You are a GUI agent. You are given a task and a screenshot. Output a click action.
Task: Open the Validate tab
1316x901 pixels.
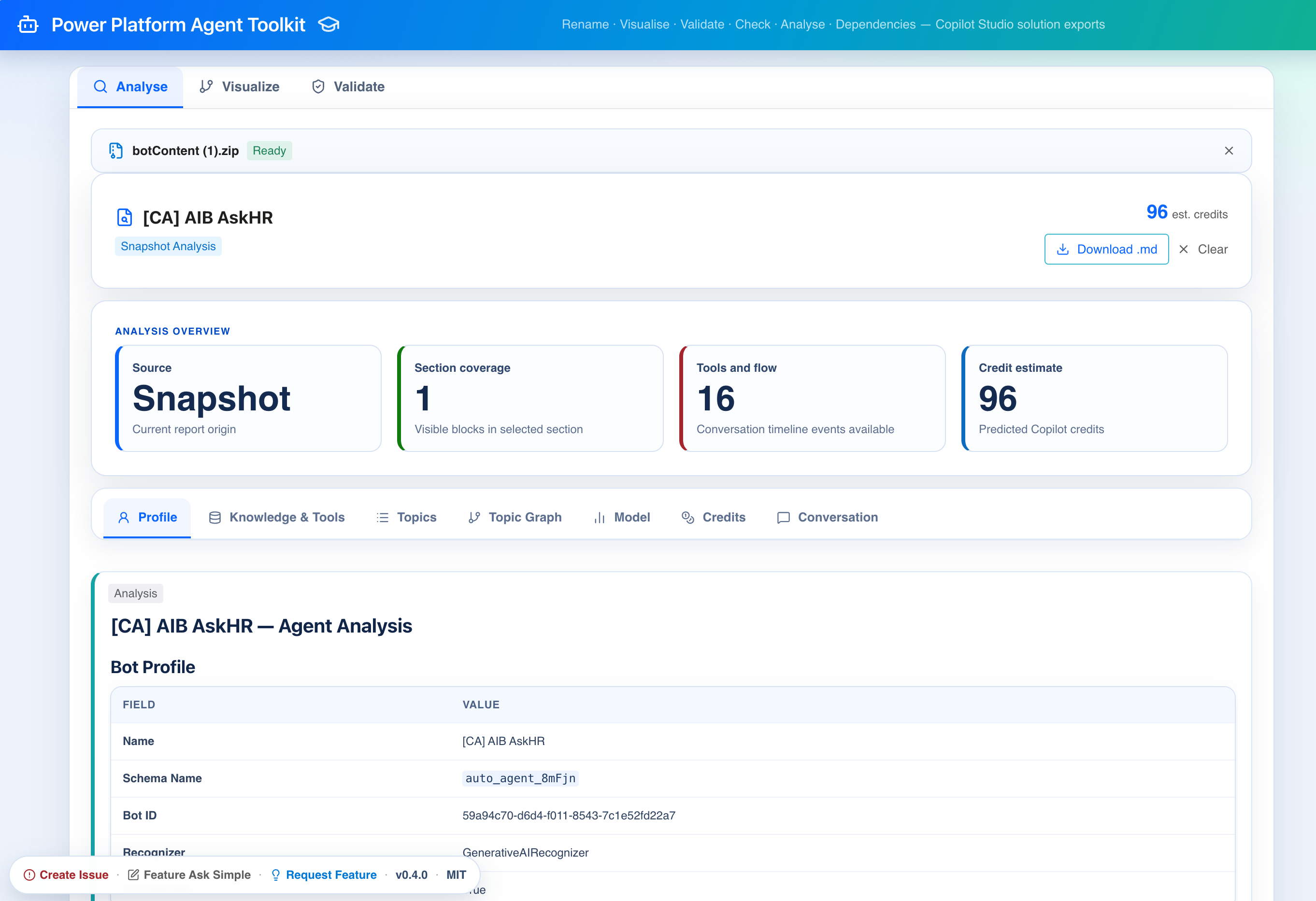(348, 86)
